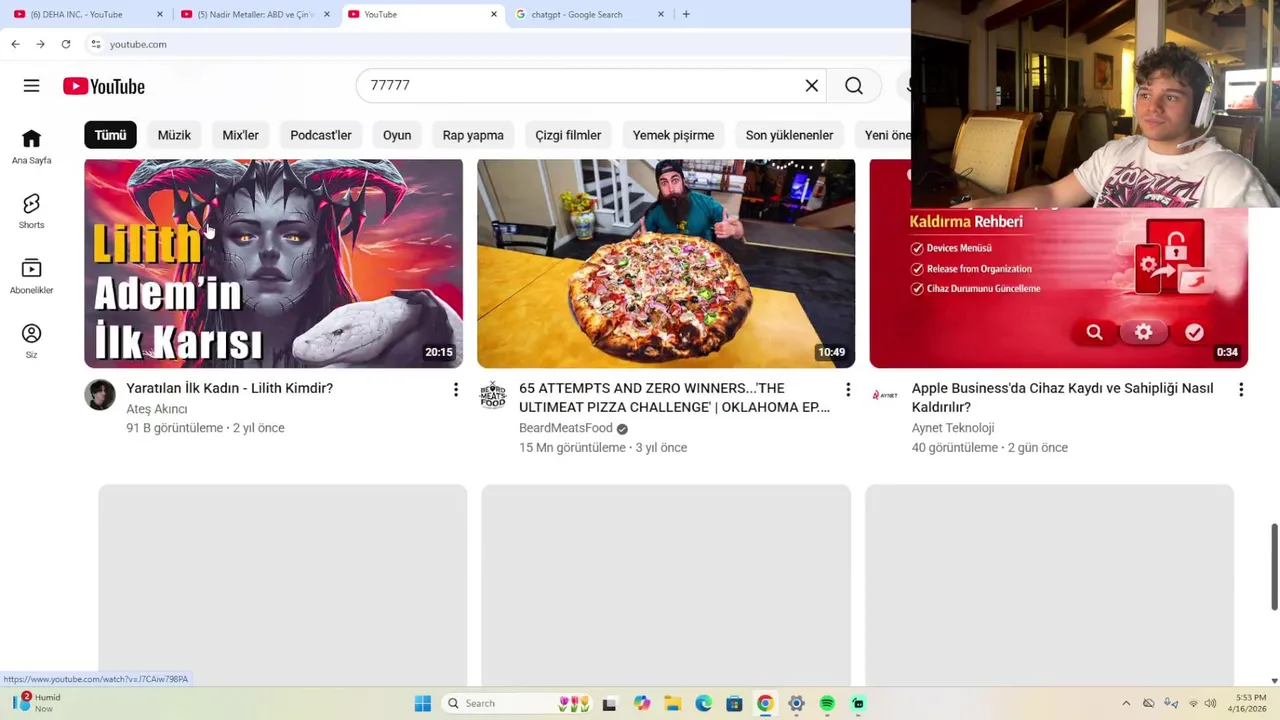Image resolution: width=1280 pixels, height=720 pixels.
Task: Go forward with browser forward arrow
Action: tap(40, 44)
